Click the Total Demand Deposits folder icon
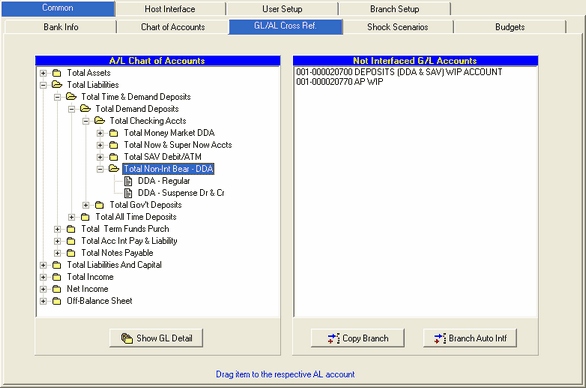Screen dimensions: 586x388 point(85,108)
